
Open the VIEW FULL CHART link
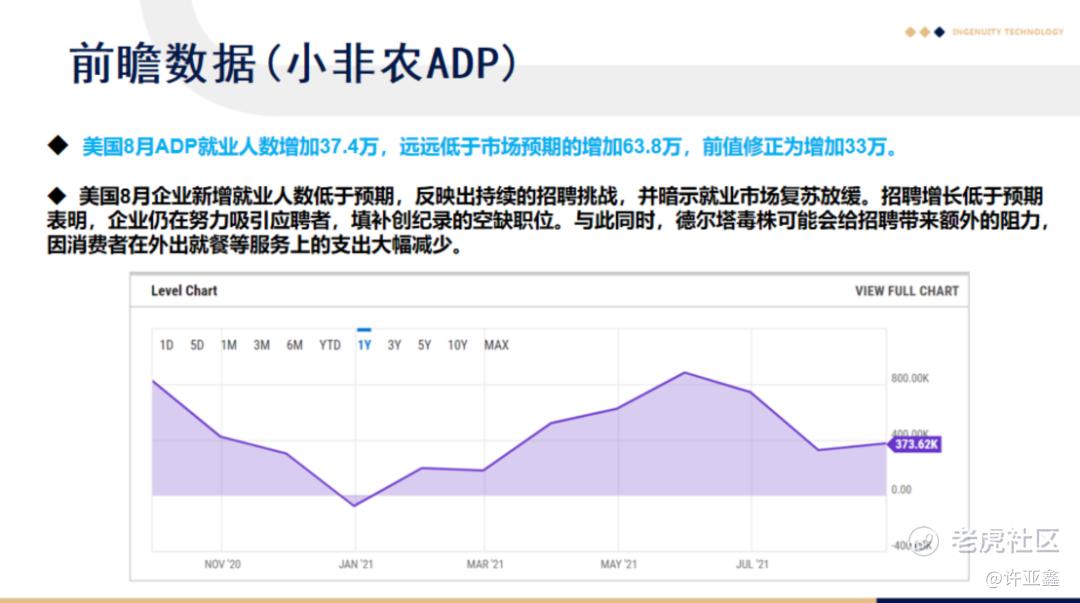(x=906, y=291)
